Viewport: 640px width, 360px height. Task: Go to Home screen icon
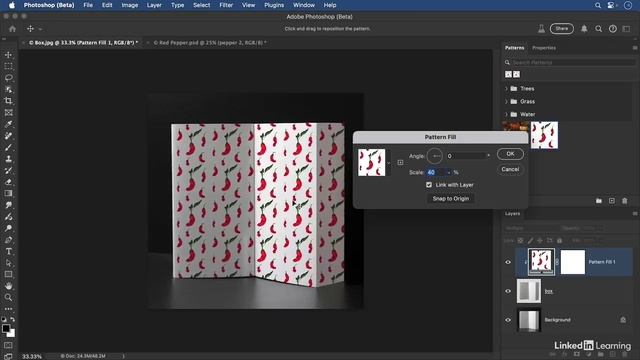tap(12, 29)
